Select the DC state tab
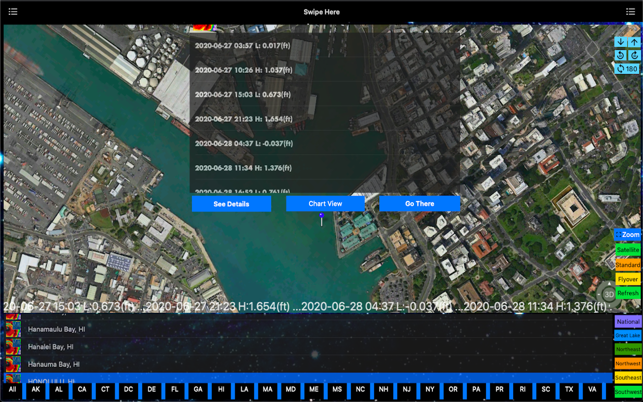The width and height of the screenshot is (643, 402). point(128,390)
